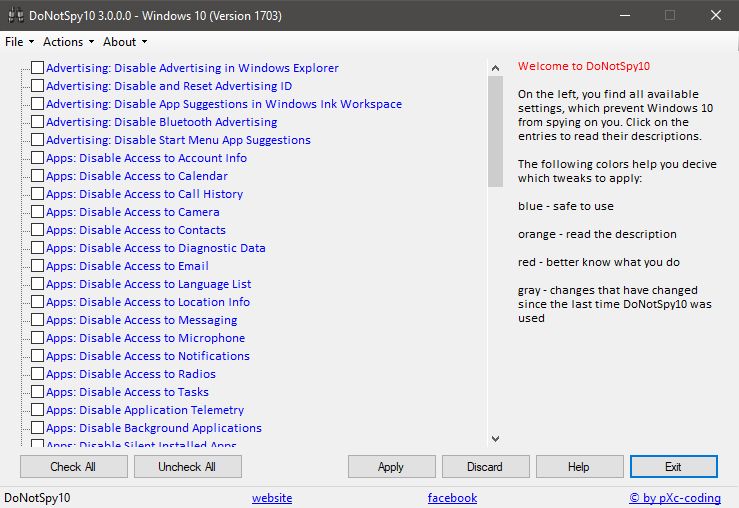The width and height of the screenshot is (739, 508).
Task: Select the Disable Access to Location Info entry
Action: (148, 302)
